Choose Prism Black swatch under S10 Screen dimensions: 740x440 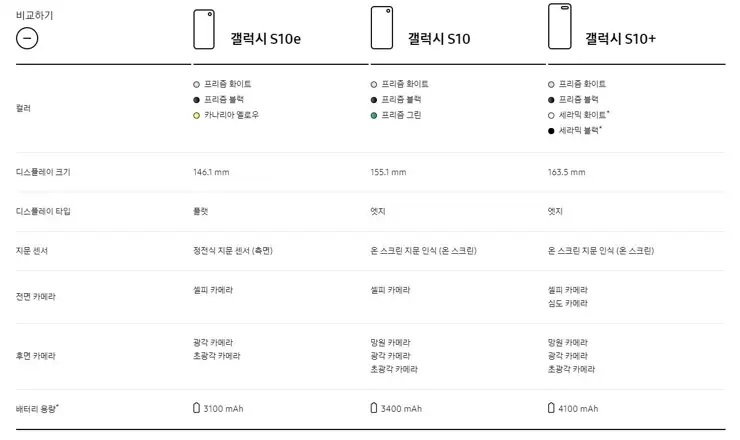click(x=374, y=100)
